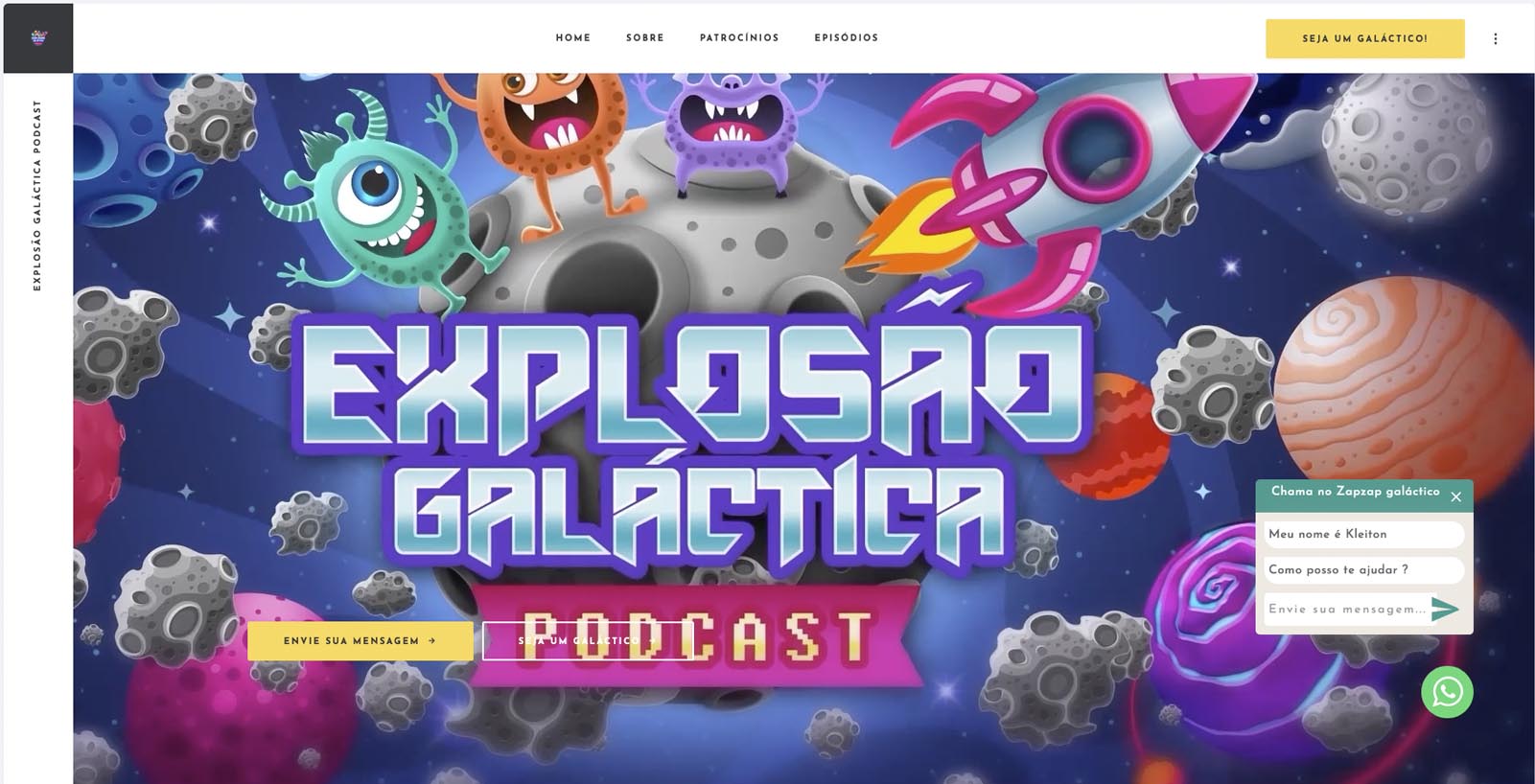Click the green WhatsApp floating button
This screenshot has height=784, width=1535.
(1447, 692)
